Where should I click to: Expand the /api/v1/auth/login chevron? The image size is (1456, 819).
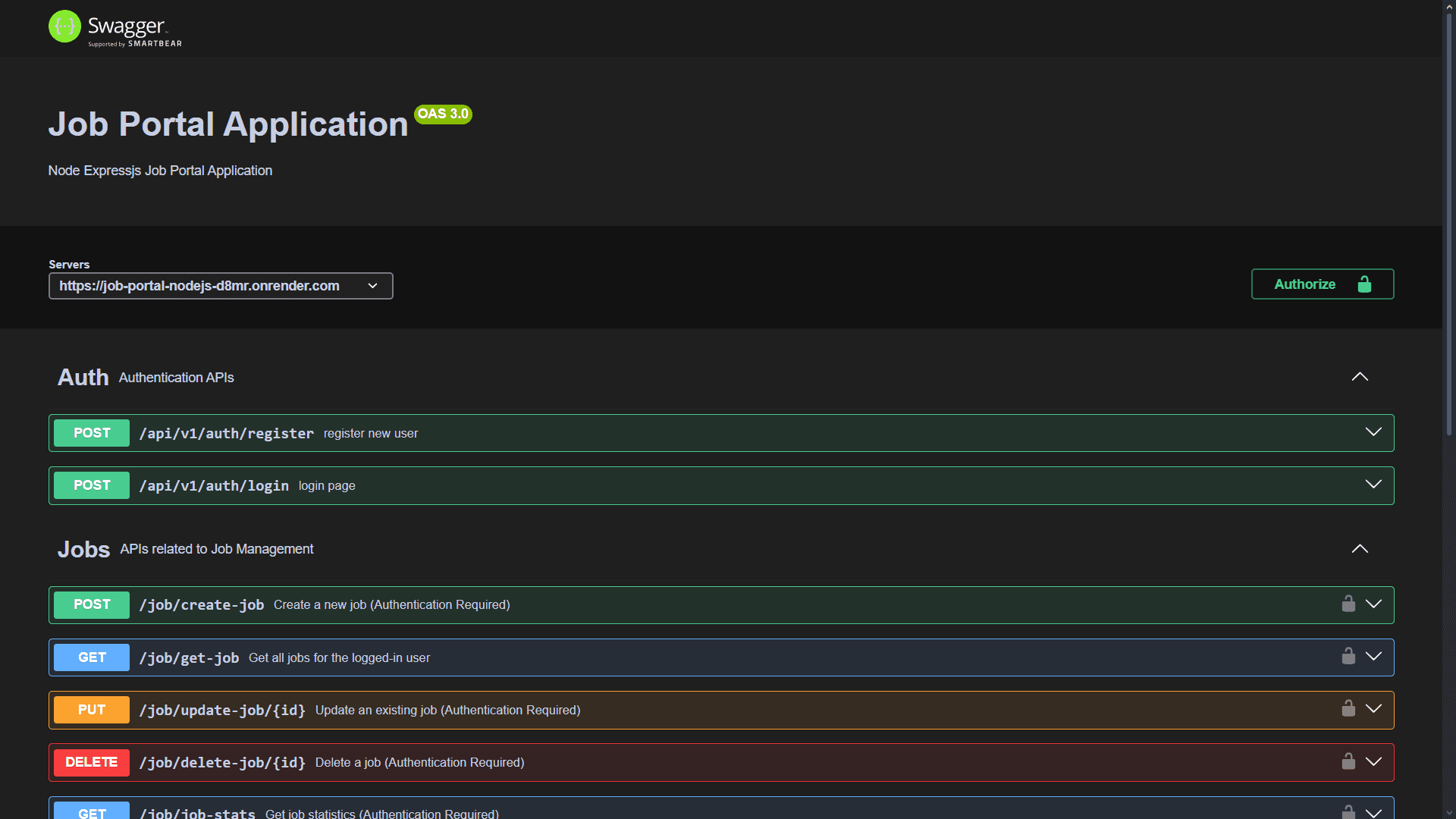tap(1373, 485)
